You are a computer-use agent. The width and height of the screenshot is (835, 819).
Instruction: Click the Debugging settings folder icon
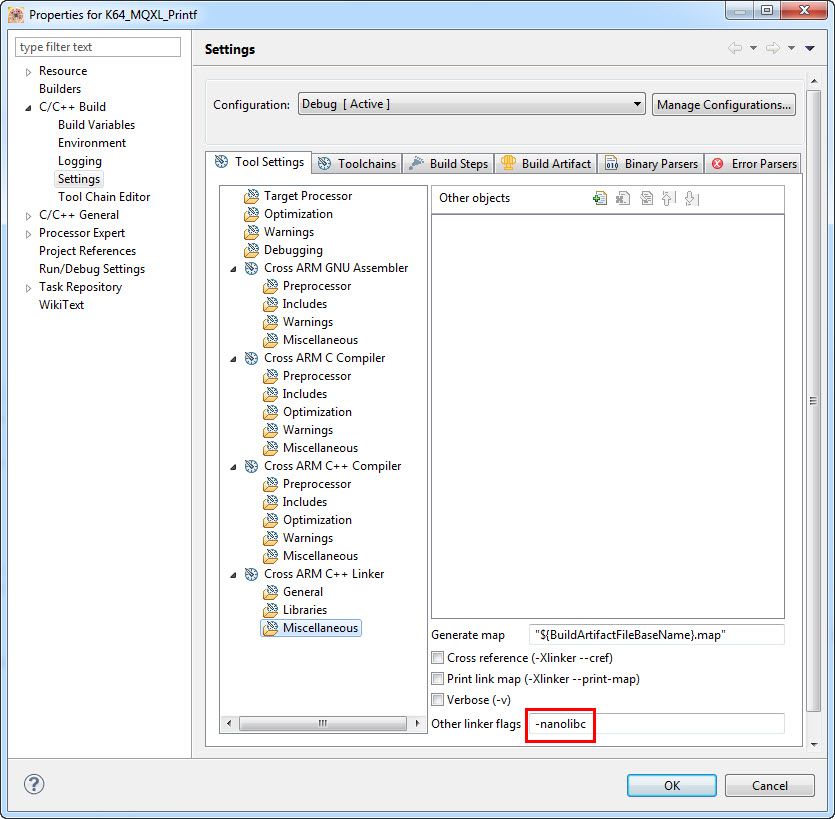coord(251,250)
